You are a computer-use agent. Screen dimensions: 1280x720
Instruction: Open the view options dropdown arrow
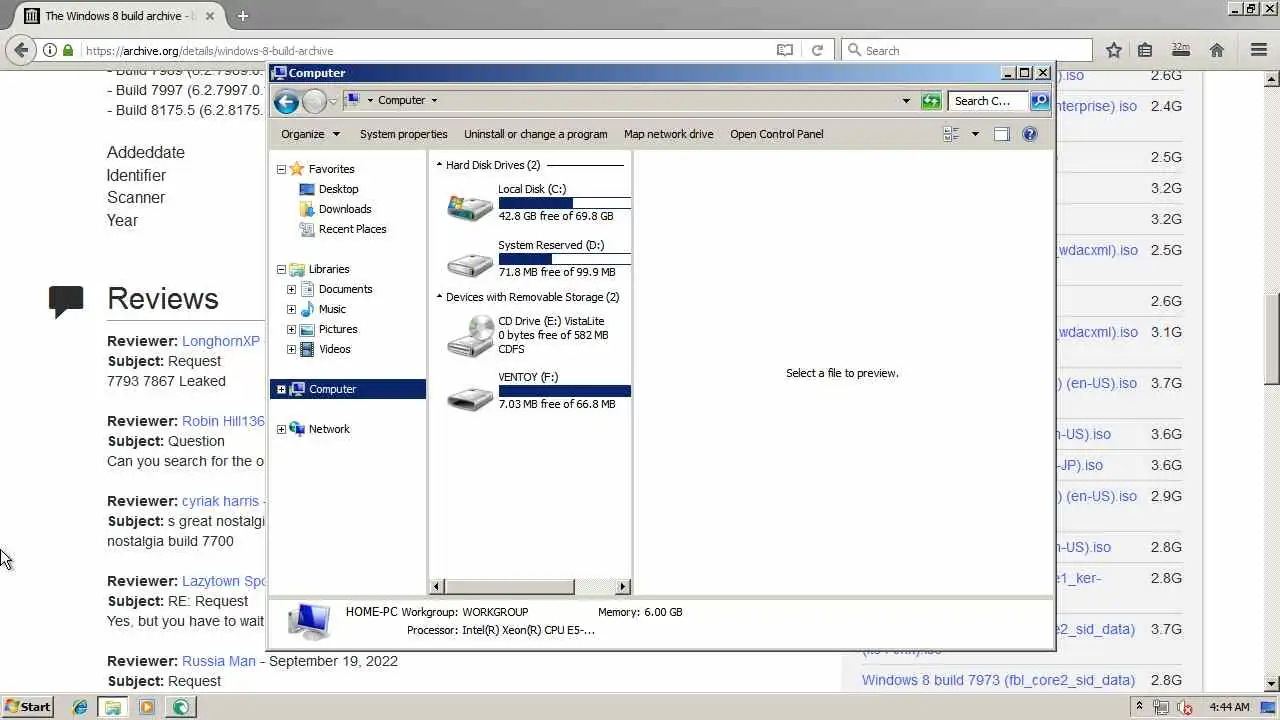(x=975, y=134)
